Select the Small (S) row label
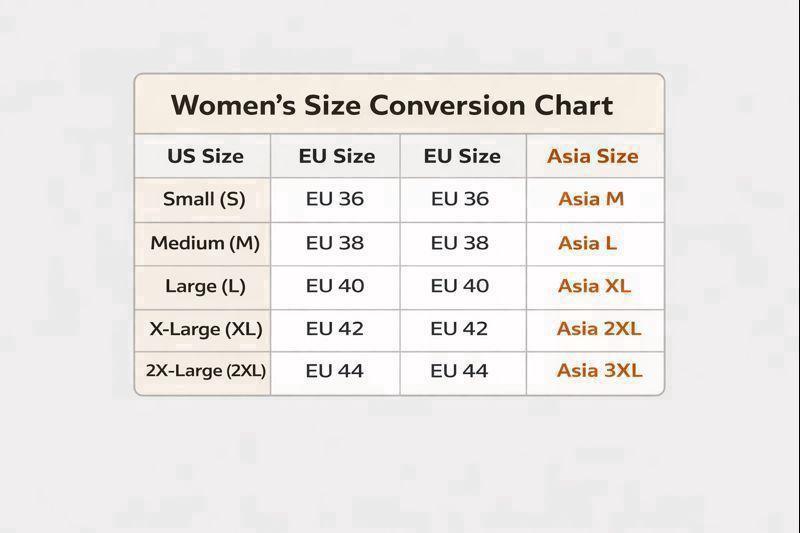Screen dimensions: 800x533 point(204,199)
